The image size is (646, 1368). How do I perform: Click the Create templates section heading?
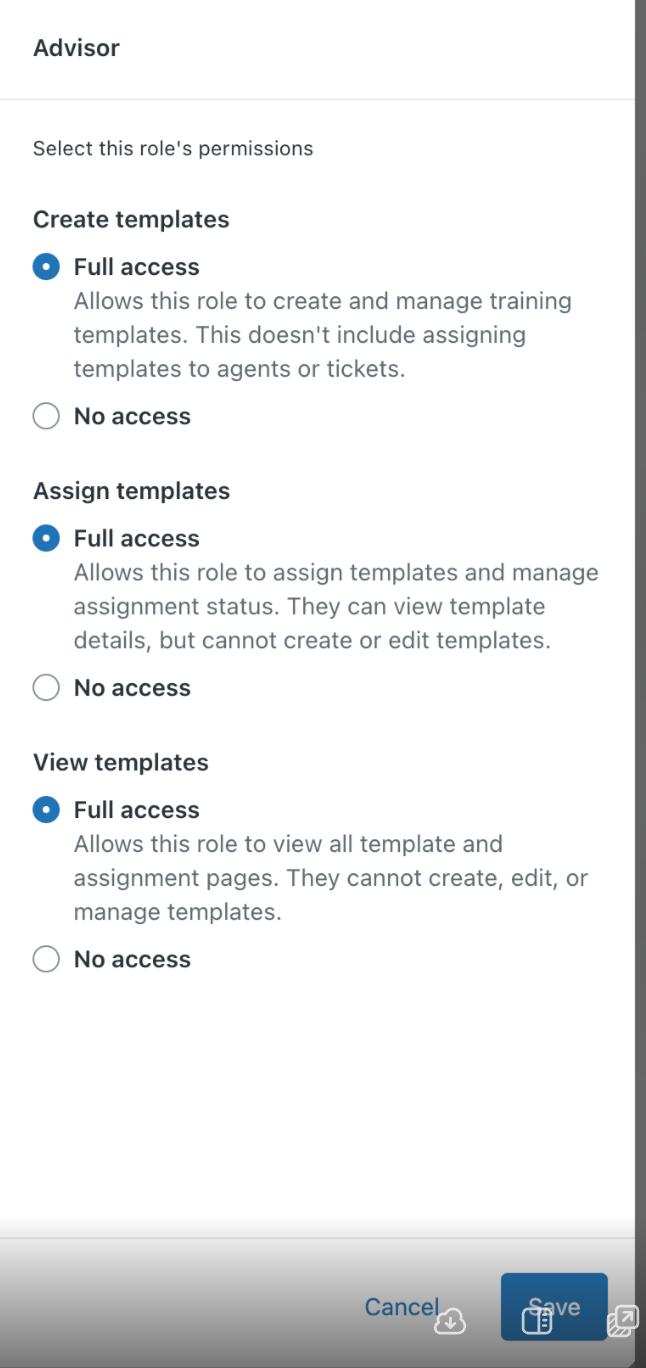131,220
